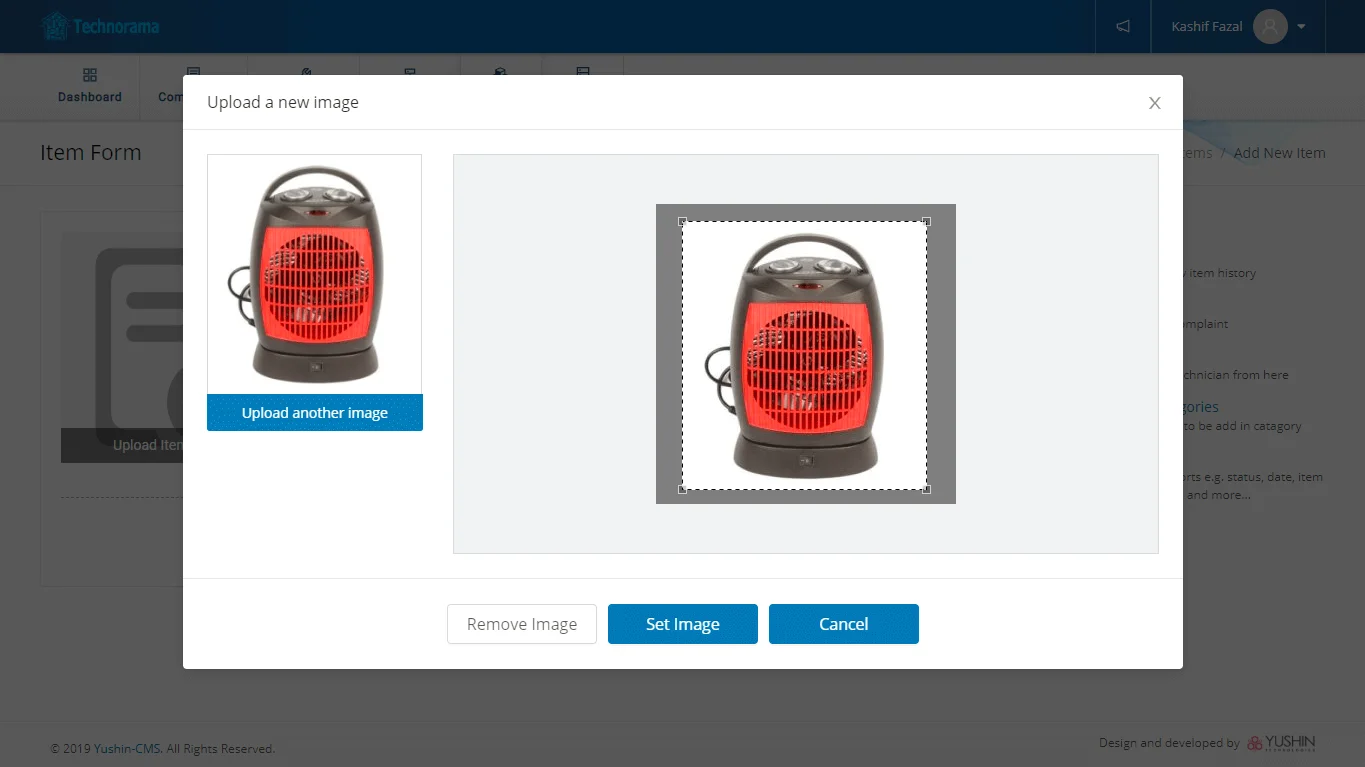Expand the Kashif Fazal account dropdown arrow

coord(1301,27)
